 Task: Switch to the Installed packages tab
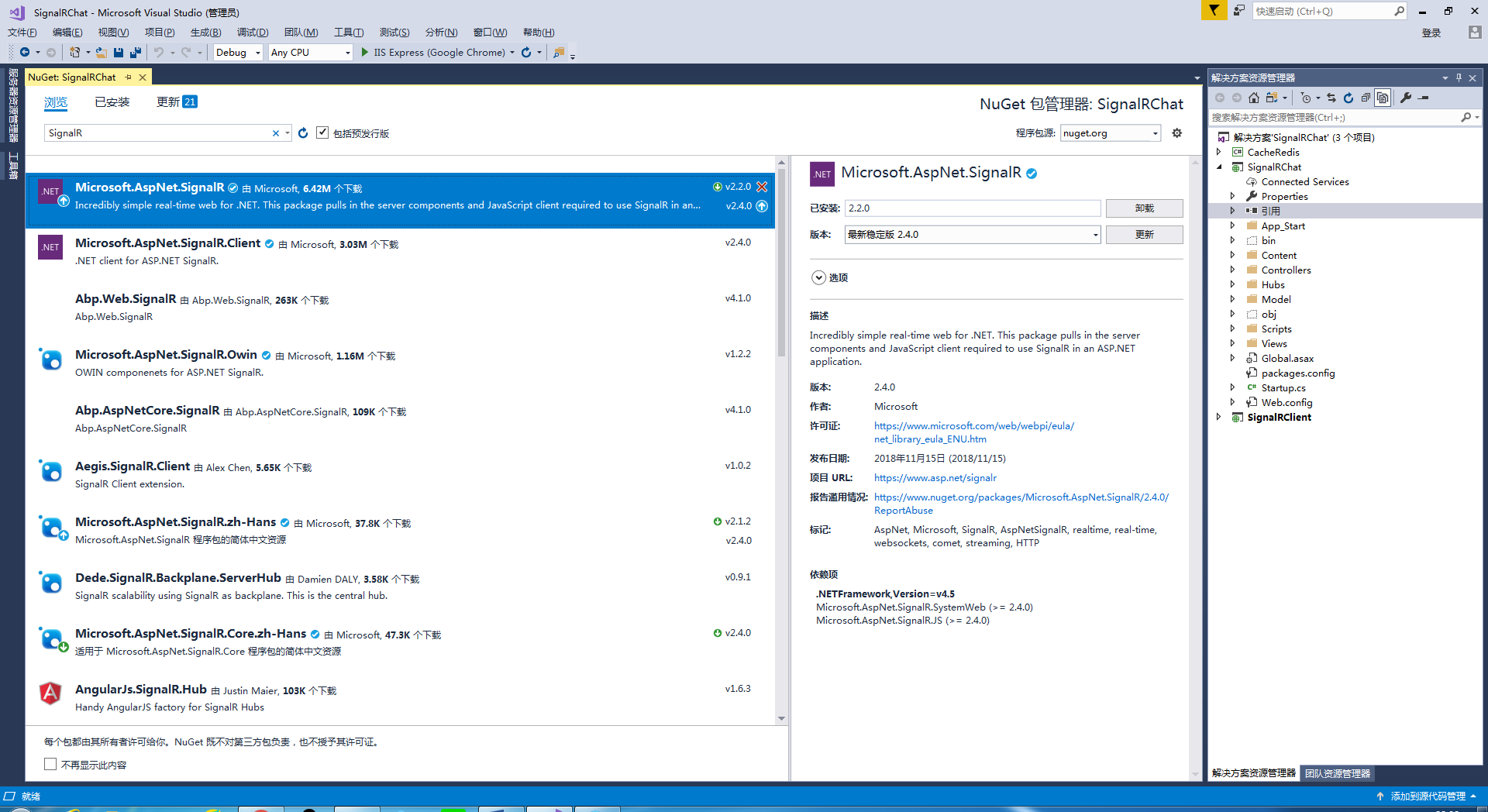(x=112, y=102)
